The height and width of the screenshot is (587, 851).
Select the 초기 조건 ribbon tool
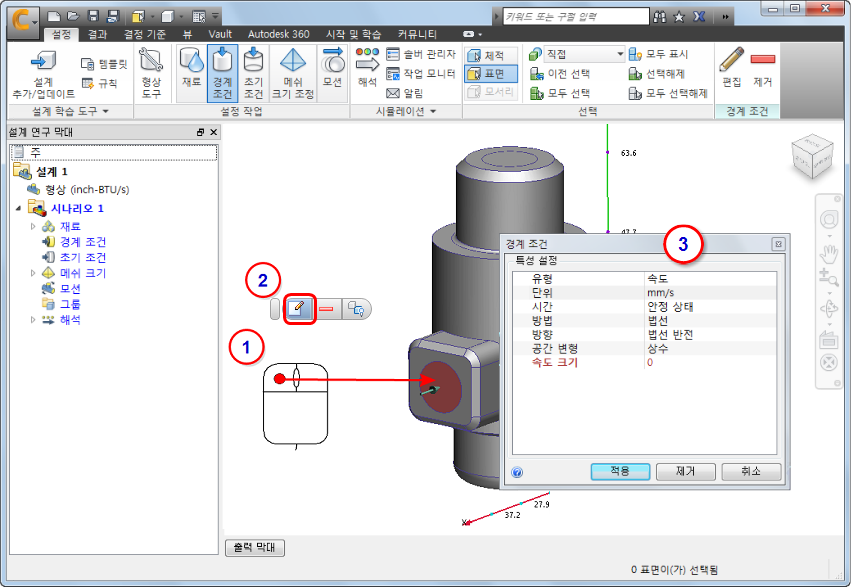[x=253, y=74]
